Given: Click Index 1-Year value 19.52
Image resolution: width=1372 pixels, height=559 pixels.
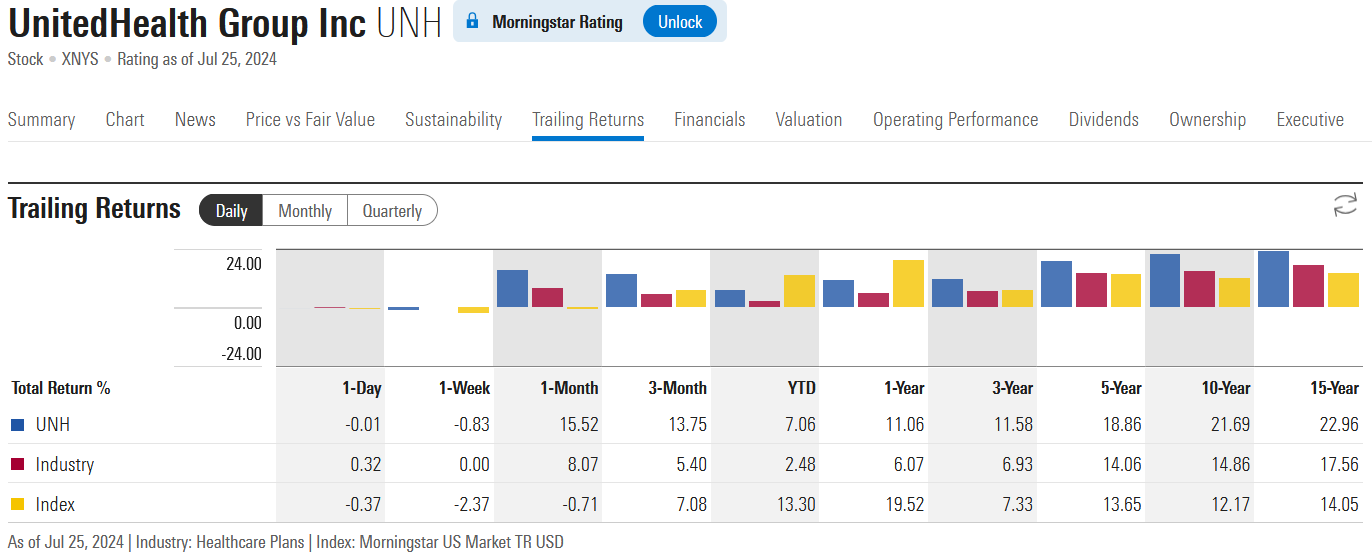Looking at the screenshot, I should coord(904,505).
